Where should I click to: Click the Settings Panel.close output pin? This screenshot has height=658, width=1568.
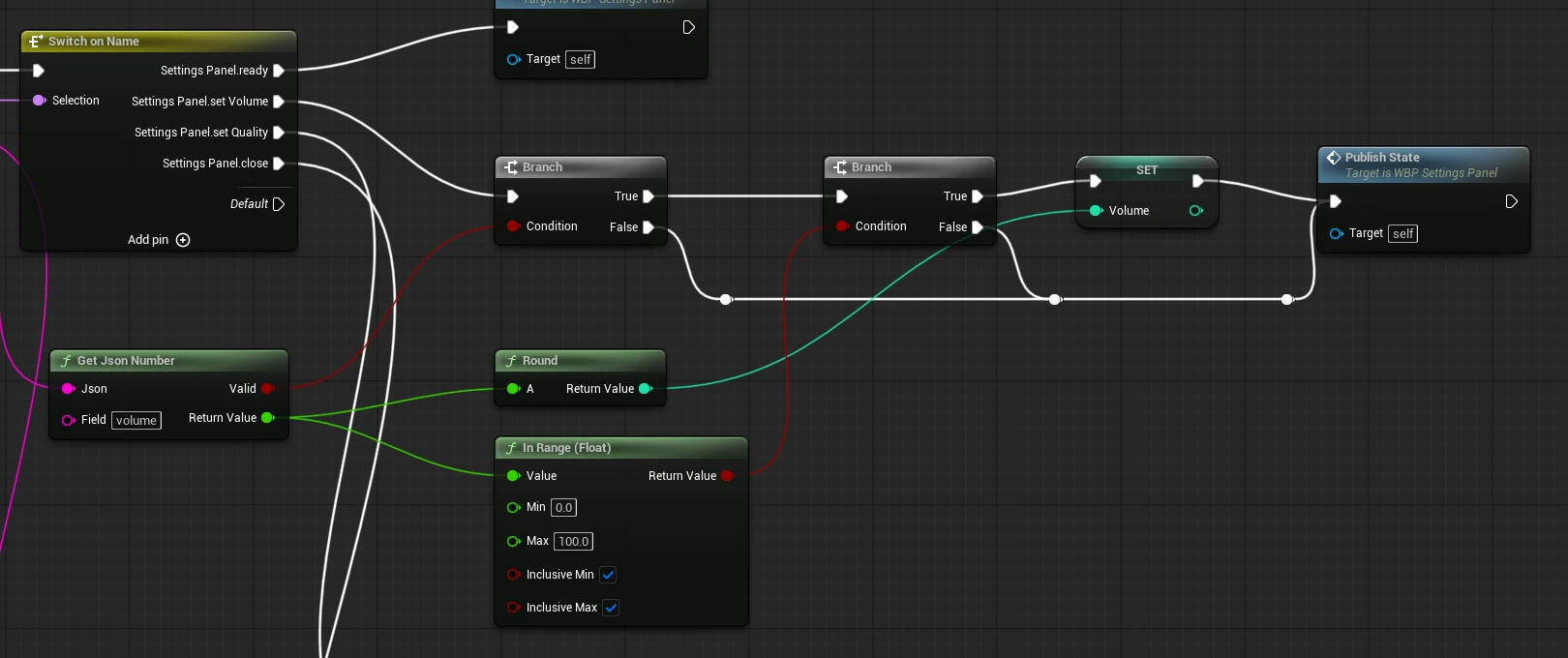pyautogui.click(x=279, y=164)
